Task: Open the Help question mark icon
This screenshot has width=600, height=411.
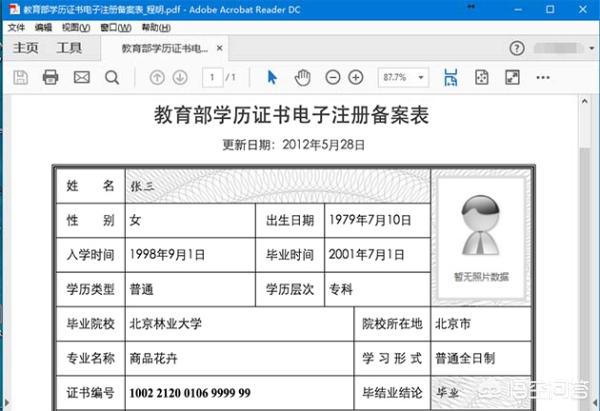Action: [517, 48]
